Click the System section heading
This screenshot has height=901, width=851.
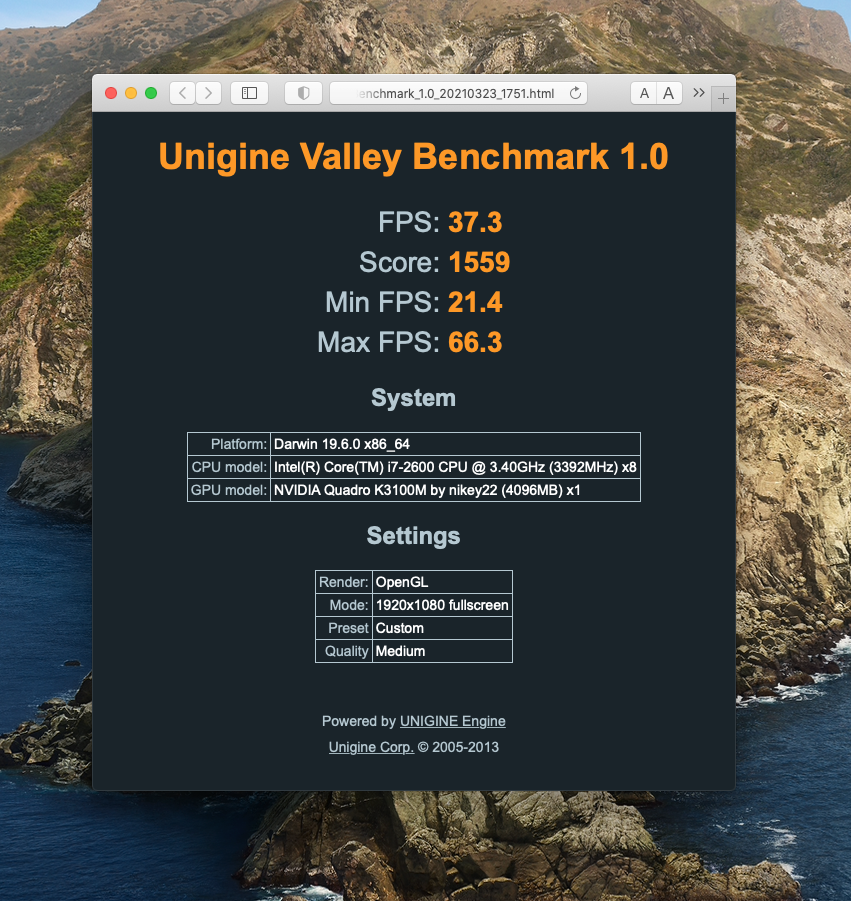click(x=414, y=398)
